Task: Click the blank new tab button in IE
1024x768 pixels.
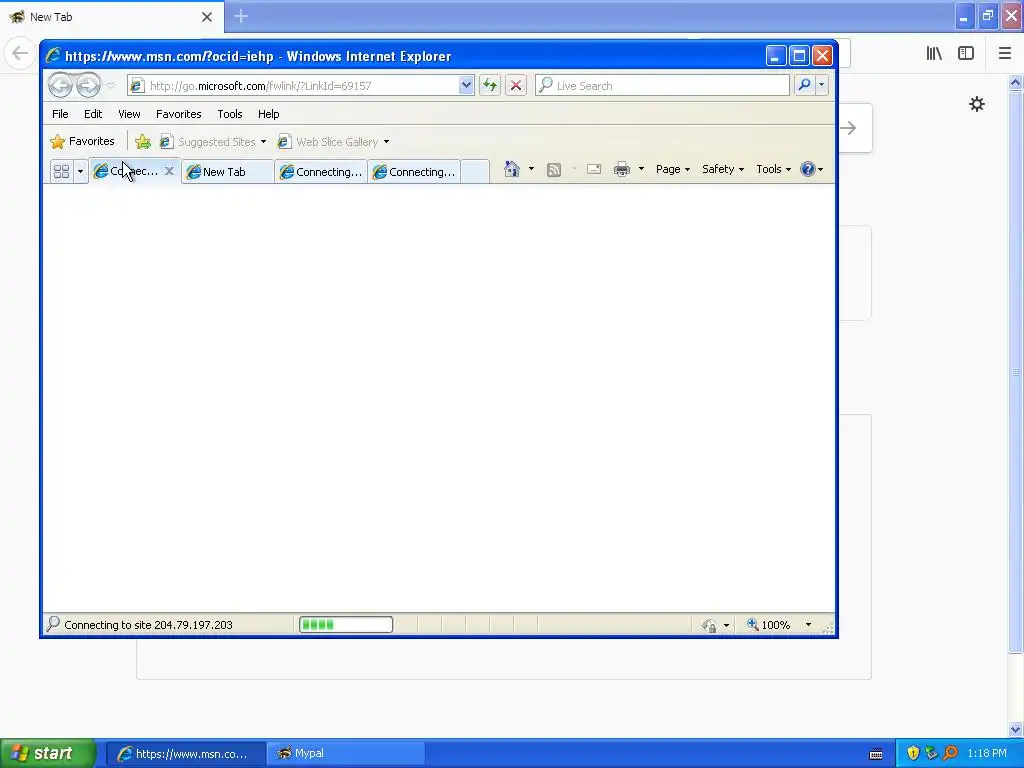Action: (475, 172)
